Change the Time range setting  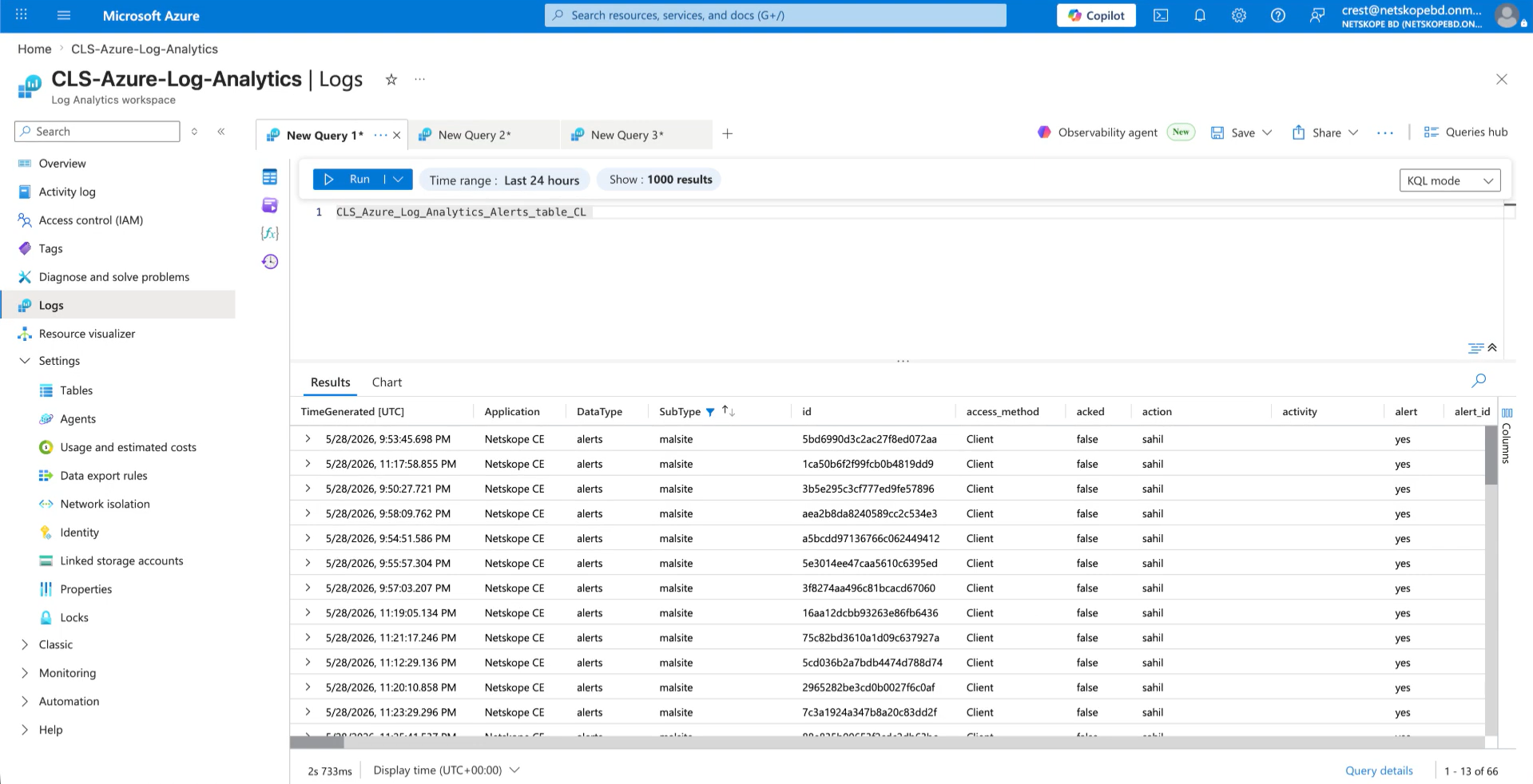[504, 180]
